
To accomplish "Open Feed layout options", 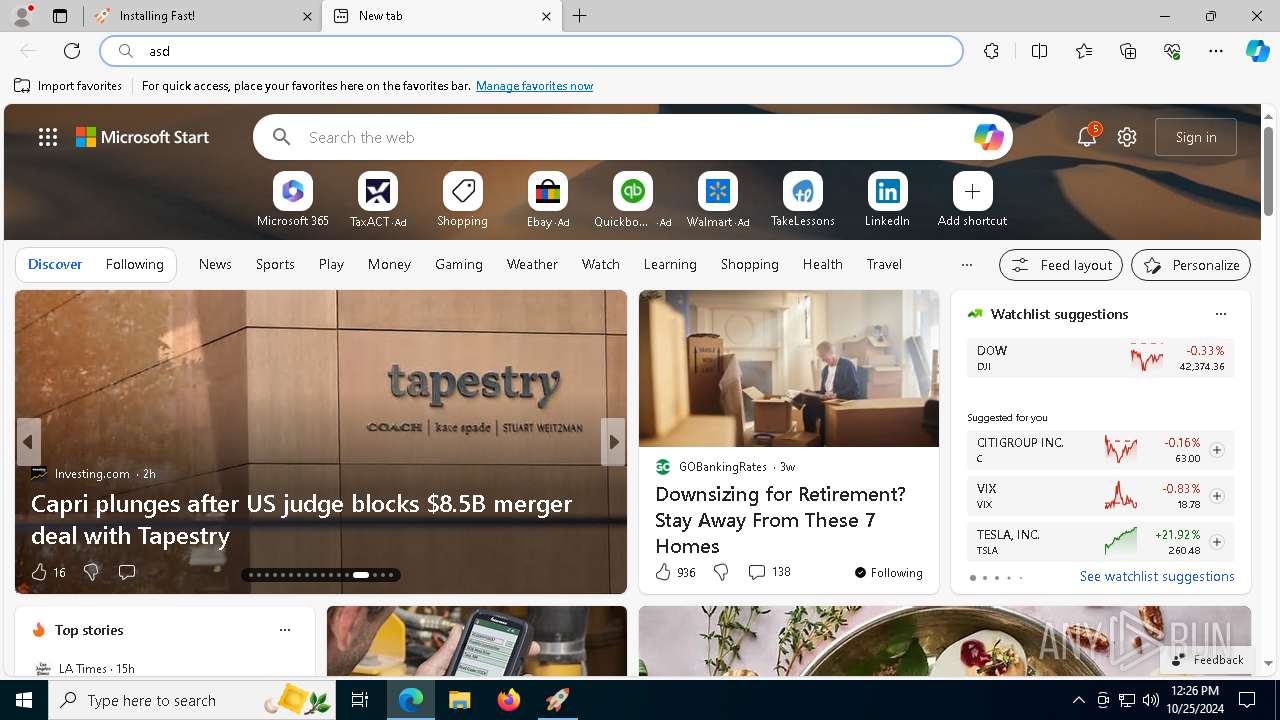I will pyautogui.click(x=1061, y=265).
